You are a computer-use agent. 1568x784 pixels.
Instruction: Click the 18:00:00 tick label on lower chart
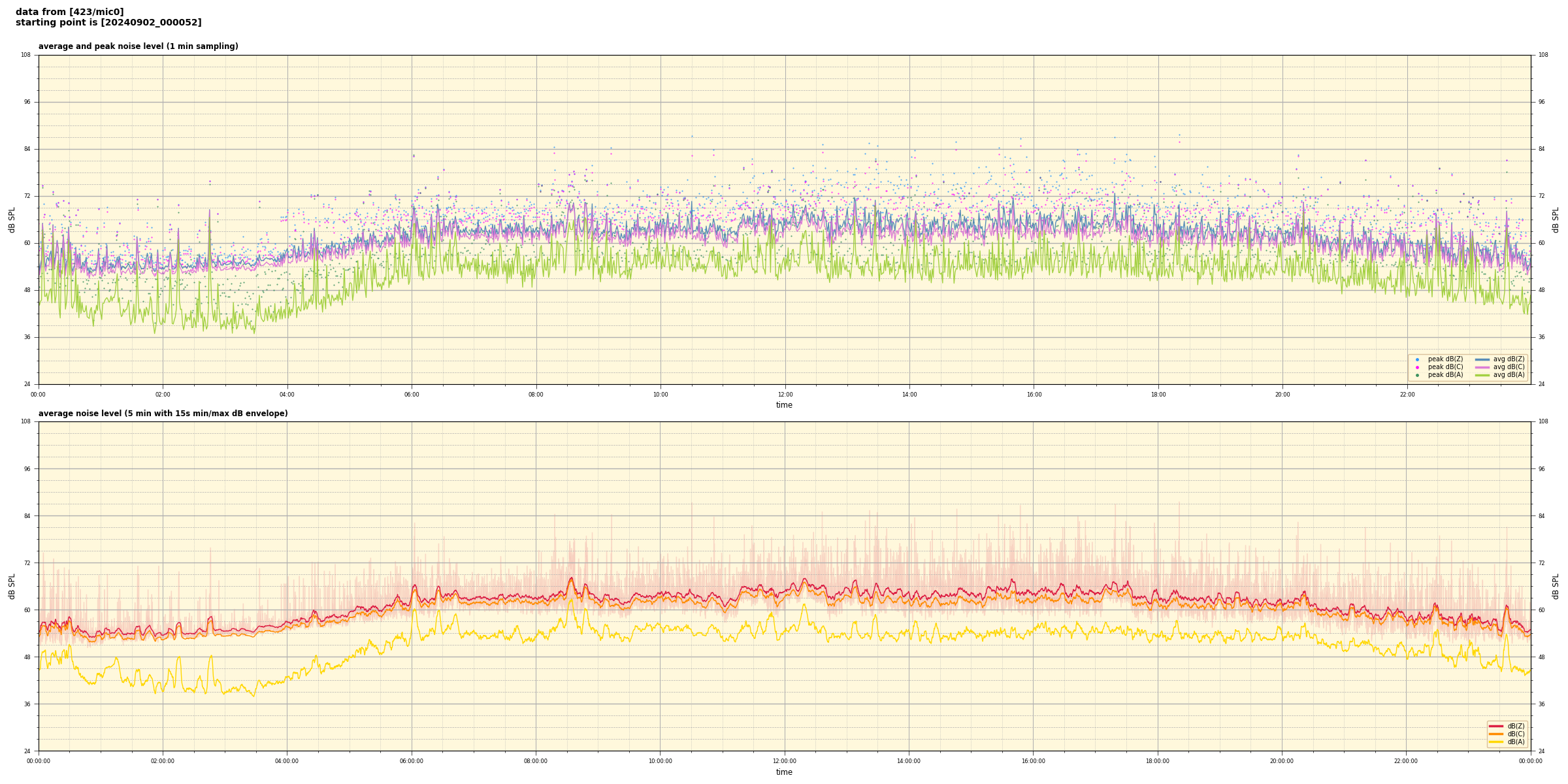click(1157, 761)
